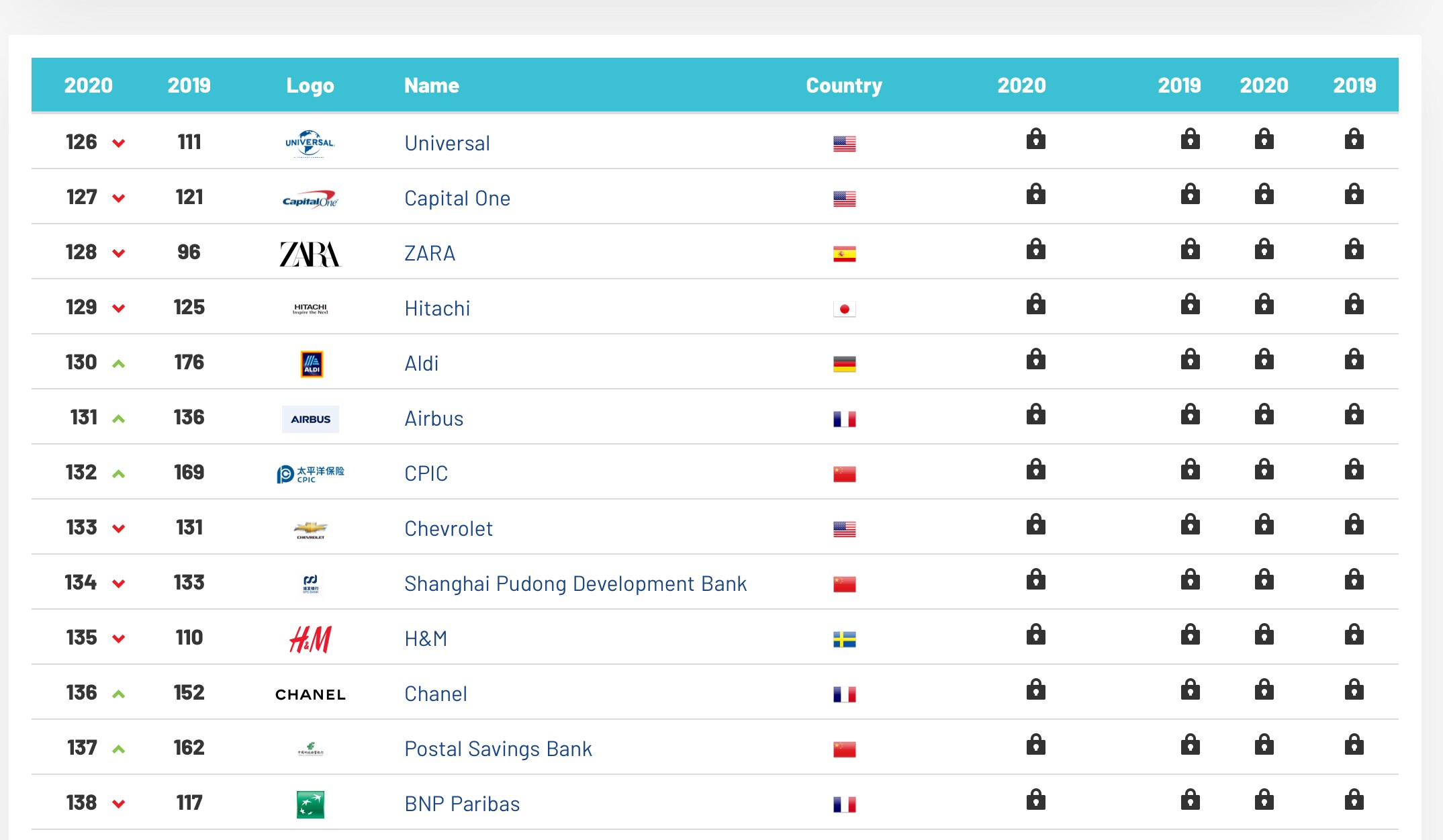Open the ZARA brand link
The width and height of the screenshot is (1443, 840).
click(430, 253)
